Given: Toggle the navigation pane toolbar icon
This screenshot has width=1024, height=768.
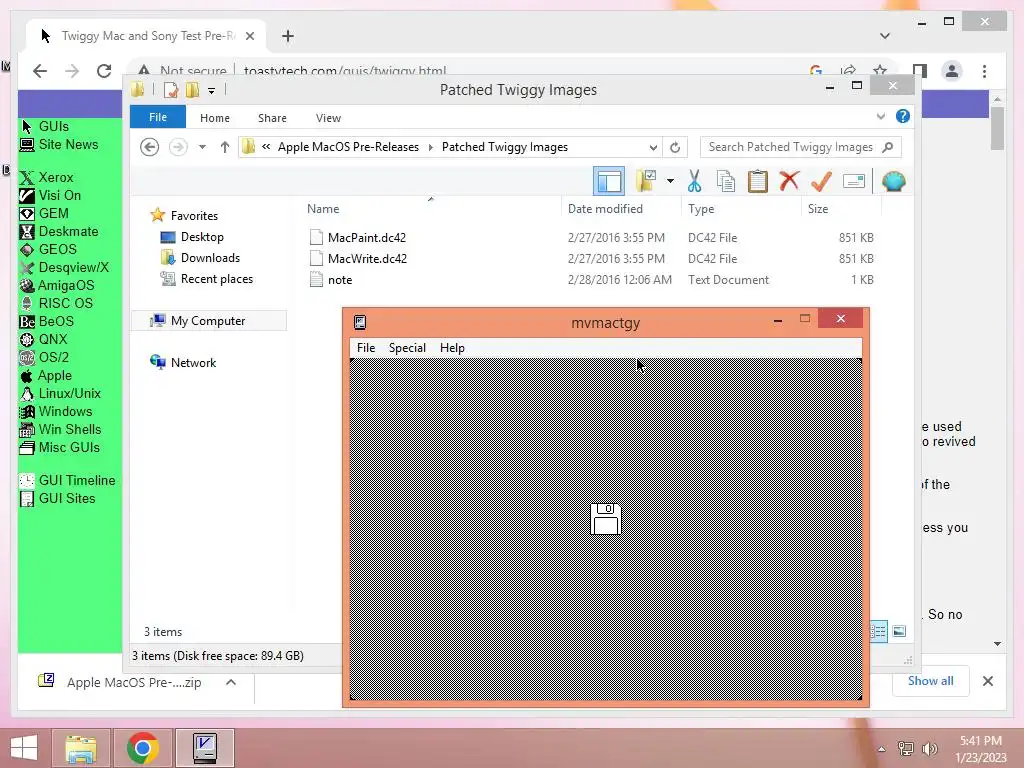Looking at the screenshot, I should pyautogui.click(x=609, y=181).
